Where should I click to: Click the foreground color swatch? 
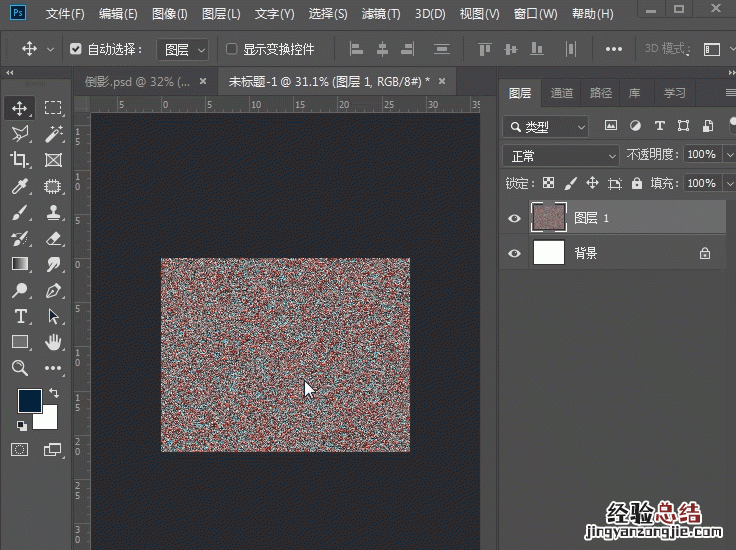tap(30, 401)
